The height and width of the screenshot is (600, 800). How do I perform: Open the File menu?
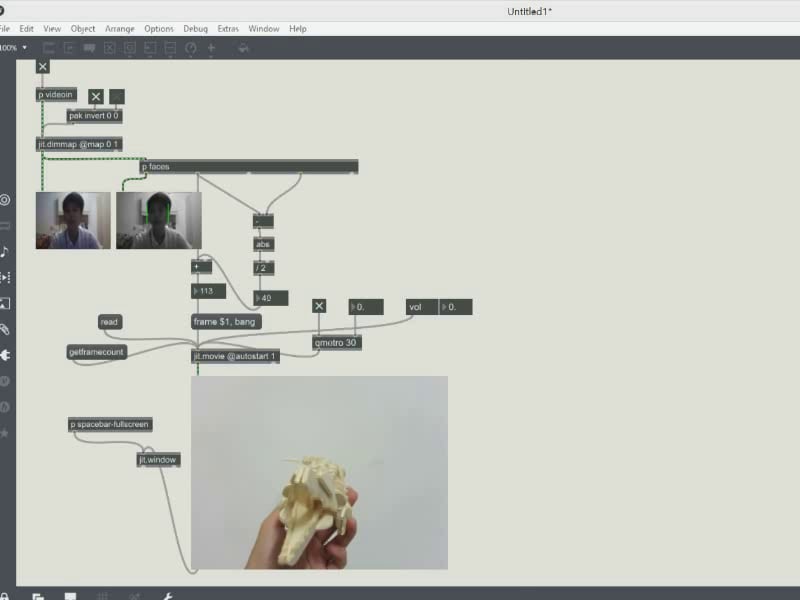tap(5, 29)
